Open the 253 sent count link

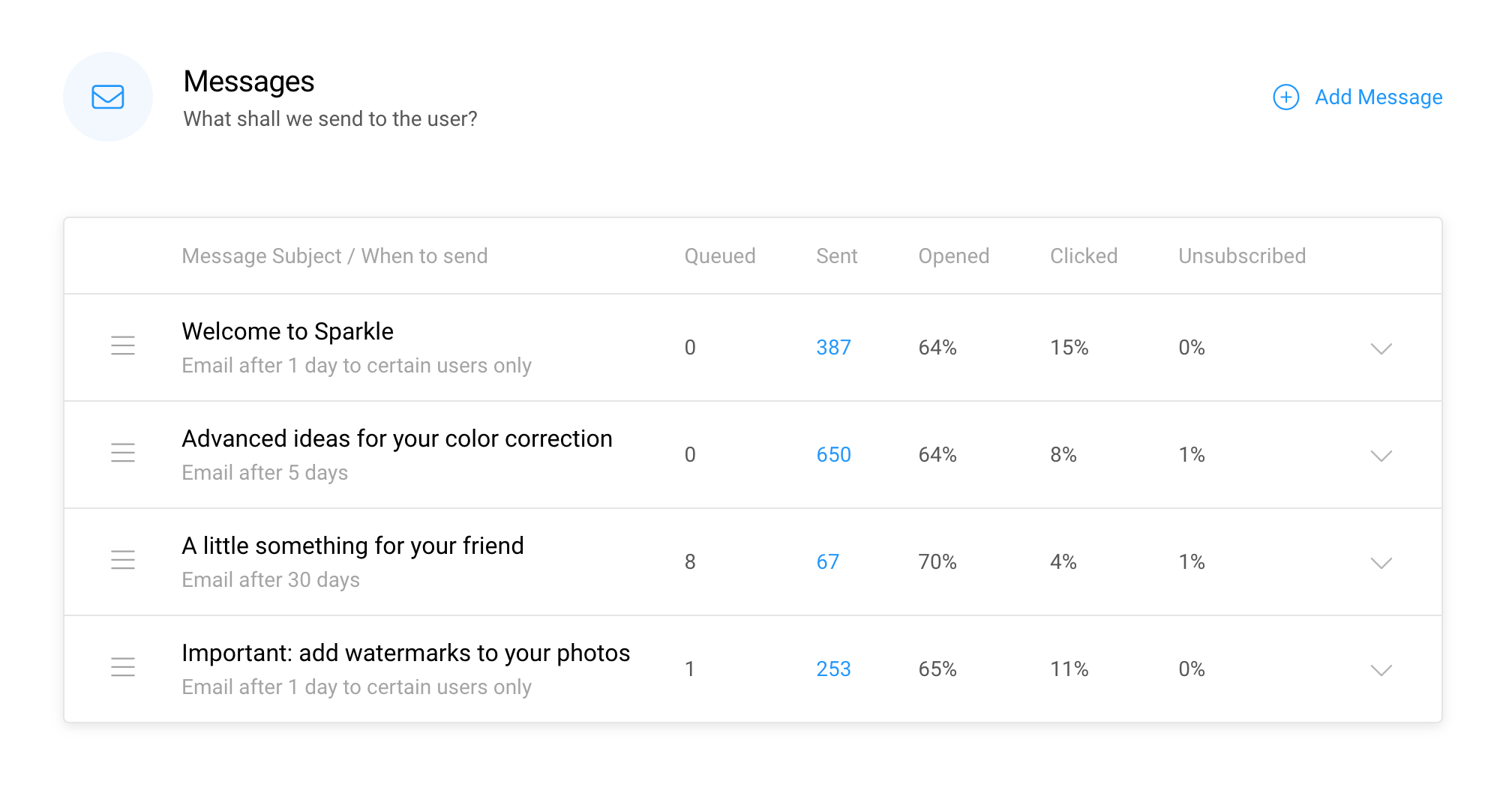(x=833, y=669)
